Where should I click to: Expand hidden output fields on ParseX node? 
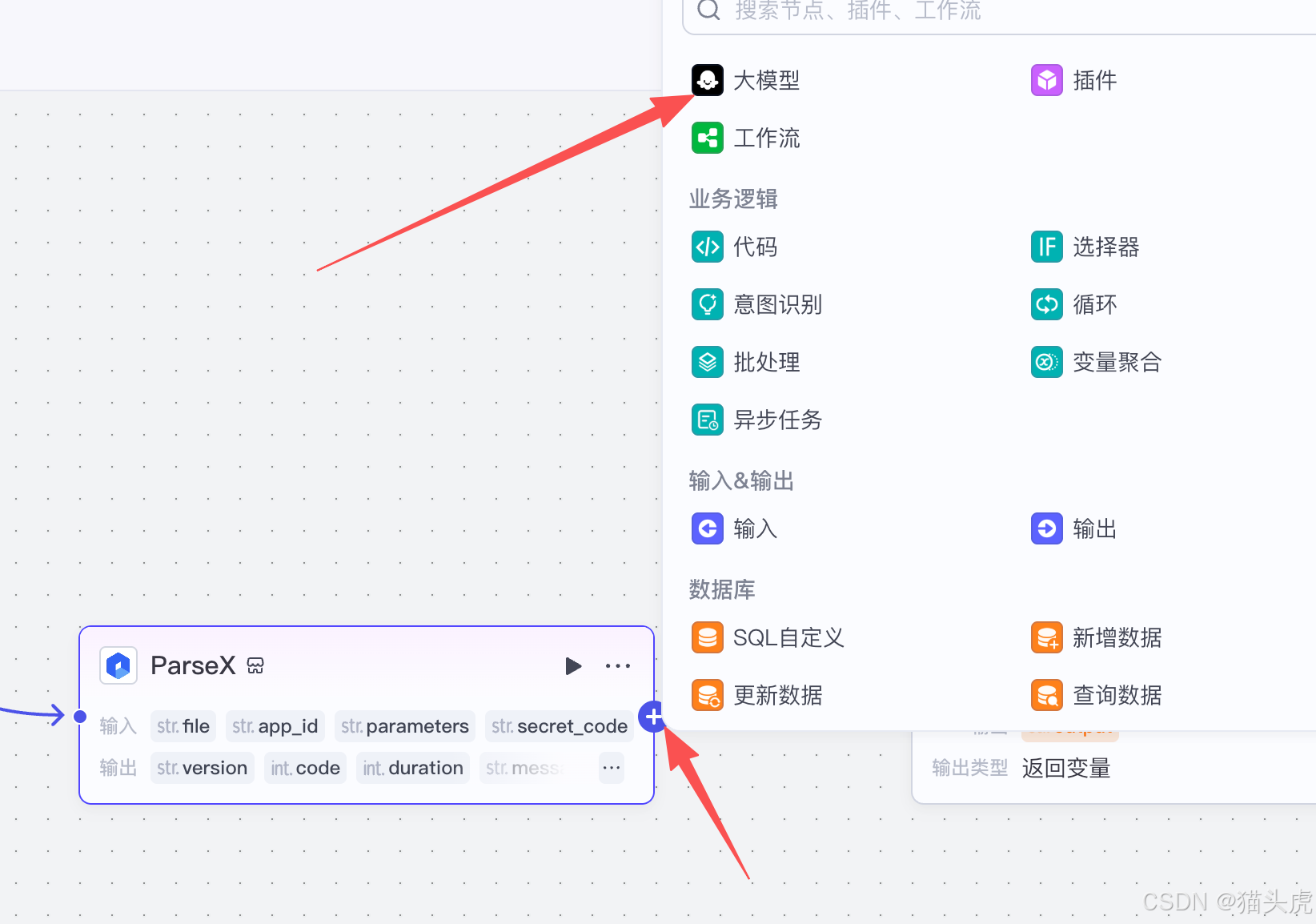(611, 768)
